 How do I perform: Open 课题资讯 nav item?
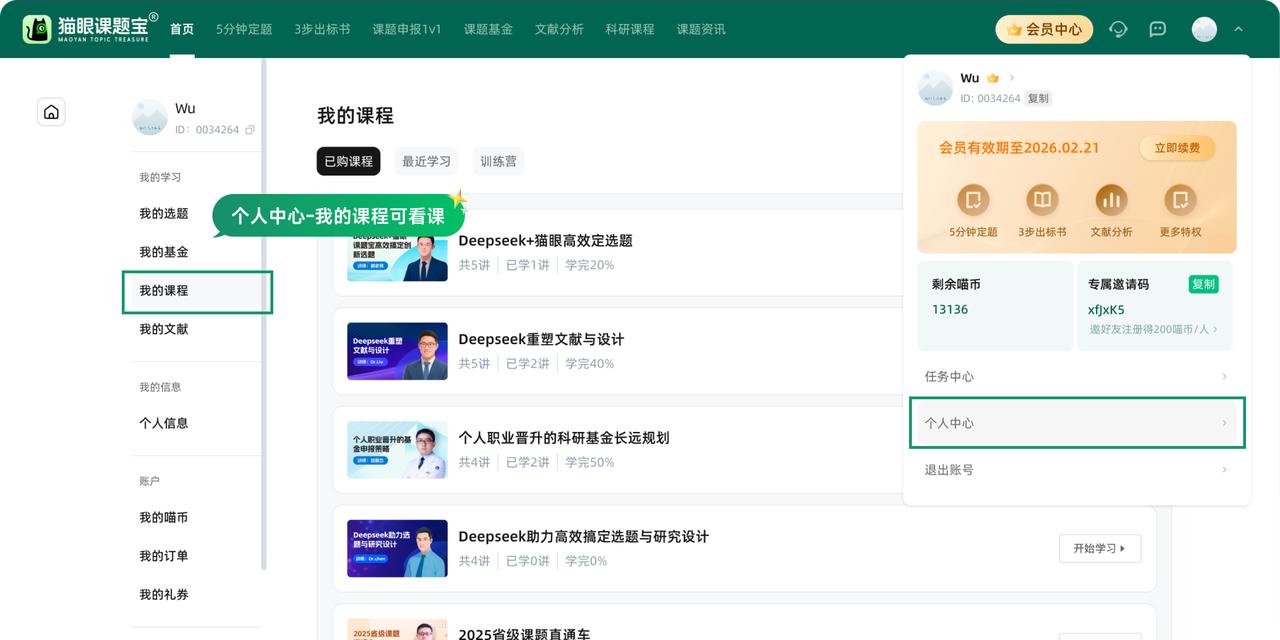[701, 29]
